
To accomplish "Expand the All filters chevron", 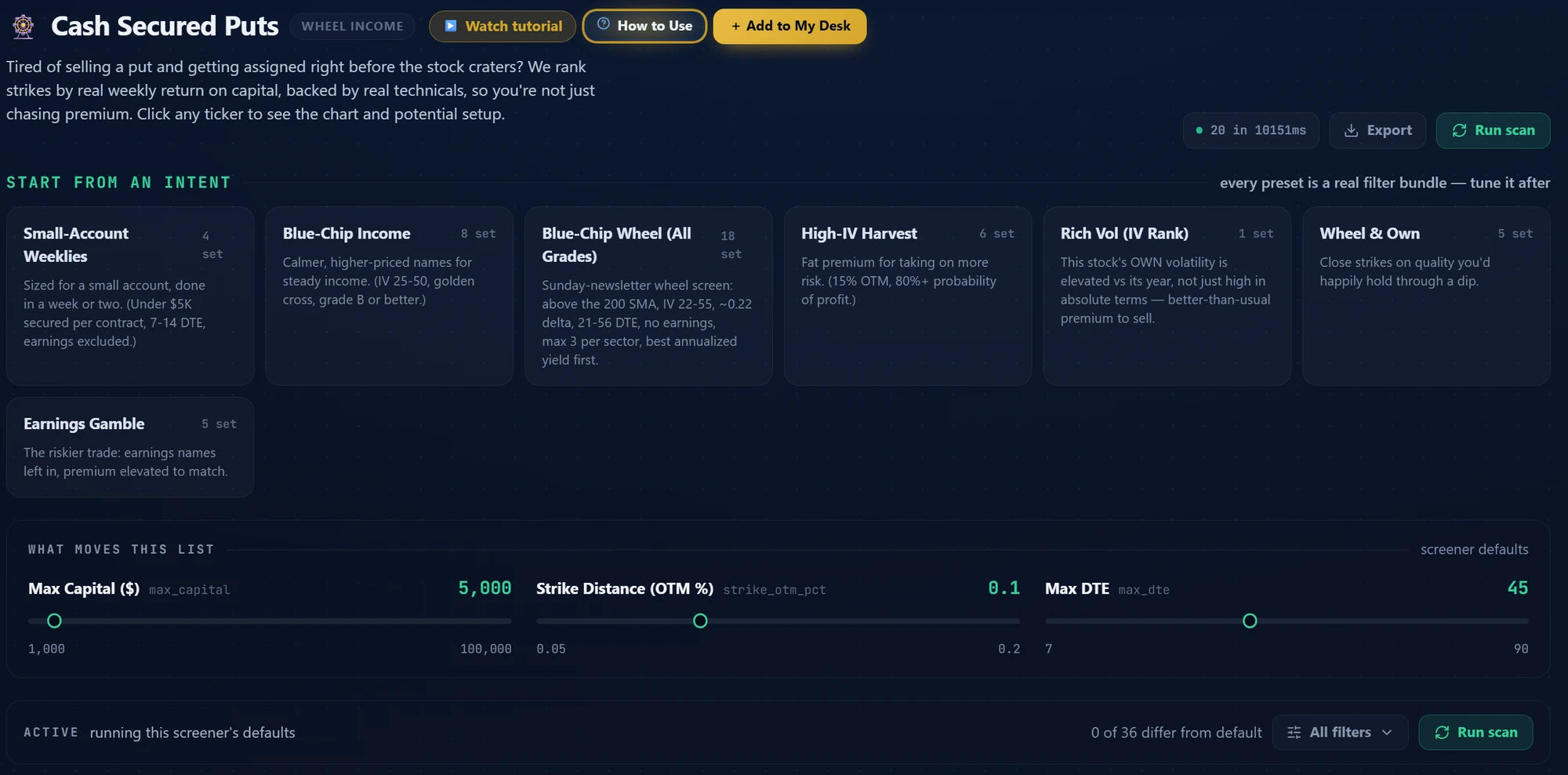I will coord(1387,732).
